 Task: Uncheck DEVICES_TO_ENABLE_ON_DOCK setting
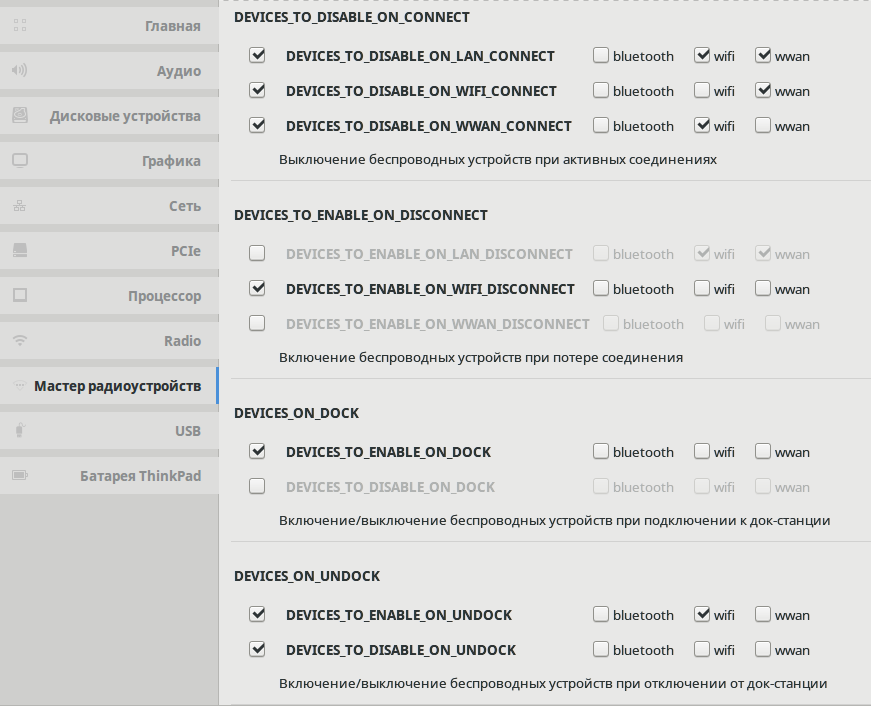[x=257, y=452]
